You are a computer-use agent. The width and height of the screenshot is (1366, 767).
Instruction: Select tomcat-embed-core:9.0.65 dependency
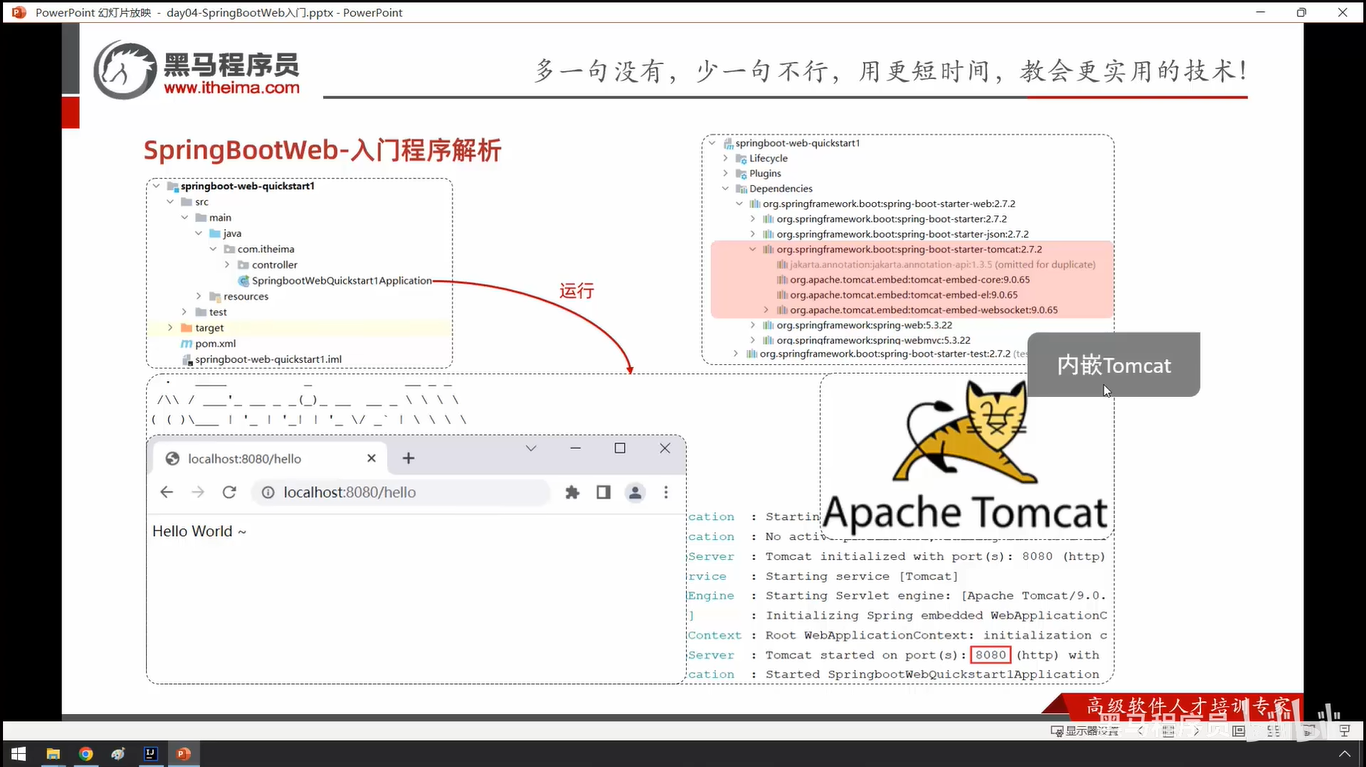(903, 280)
